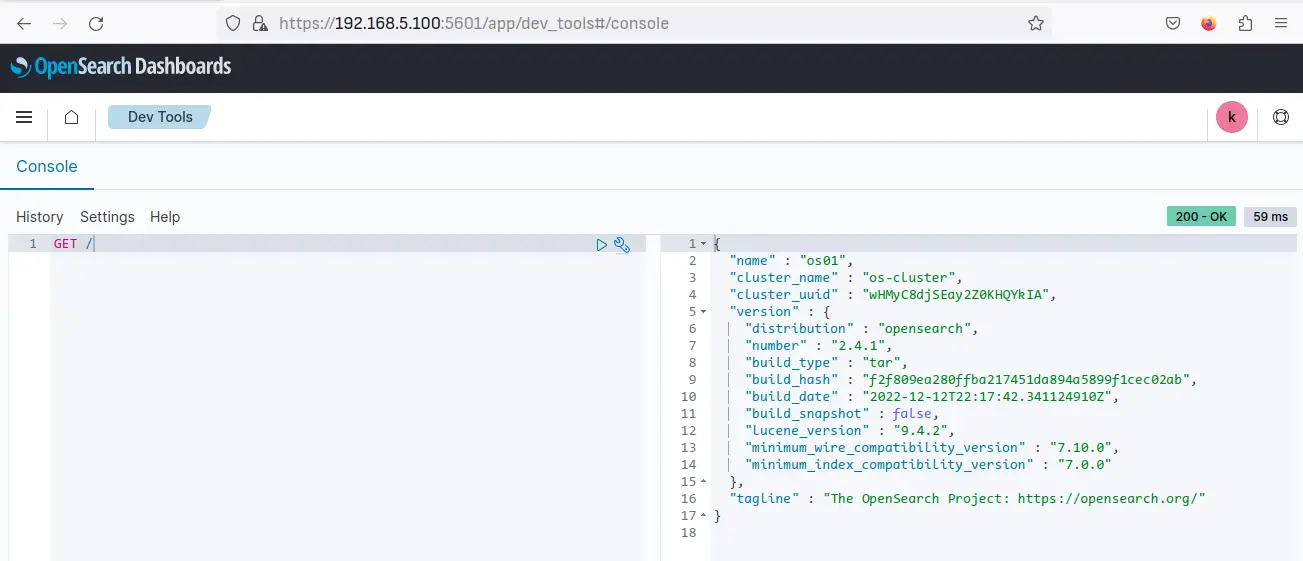Click the OpenSearch Dashboards logo
Image resolution: width=1303 pixels, height=561 pixels.
coord(121,67)
